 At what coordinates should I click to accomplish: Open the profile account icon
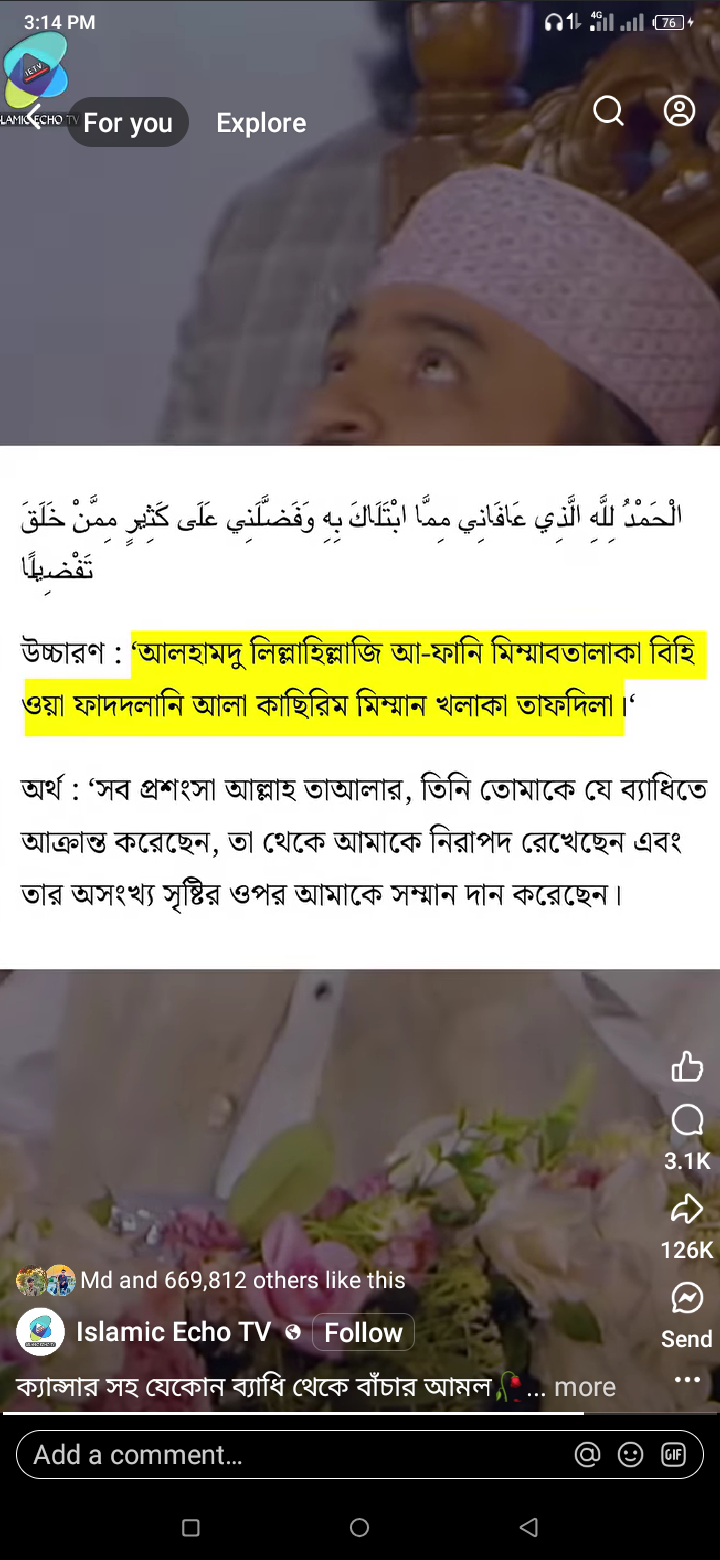pos(679,111)
